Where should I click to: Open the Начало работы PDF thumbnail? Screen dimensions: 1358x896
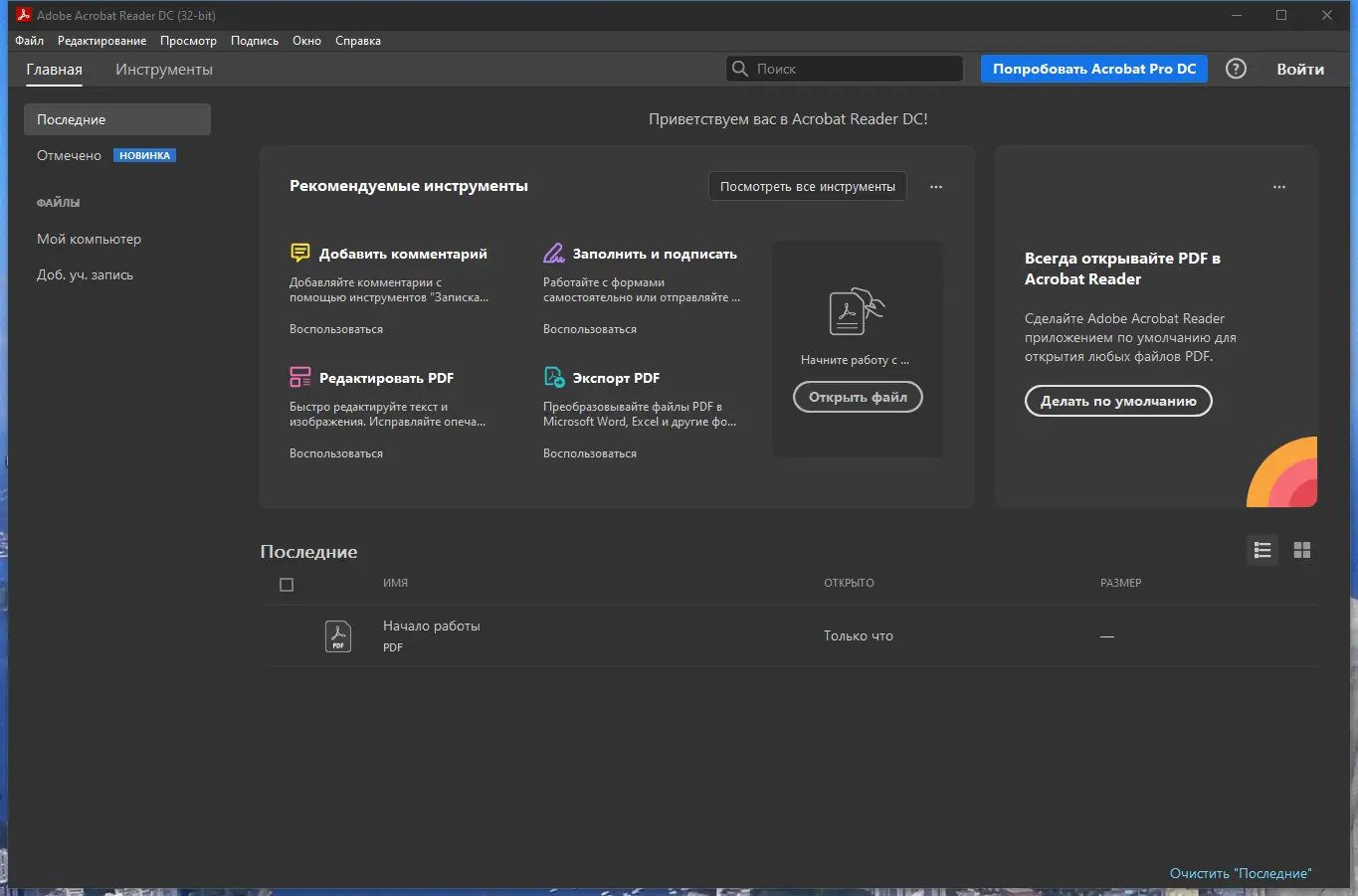point(337,635)
